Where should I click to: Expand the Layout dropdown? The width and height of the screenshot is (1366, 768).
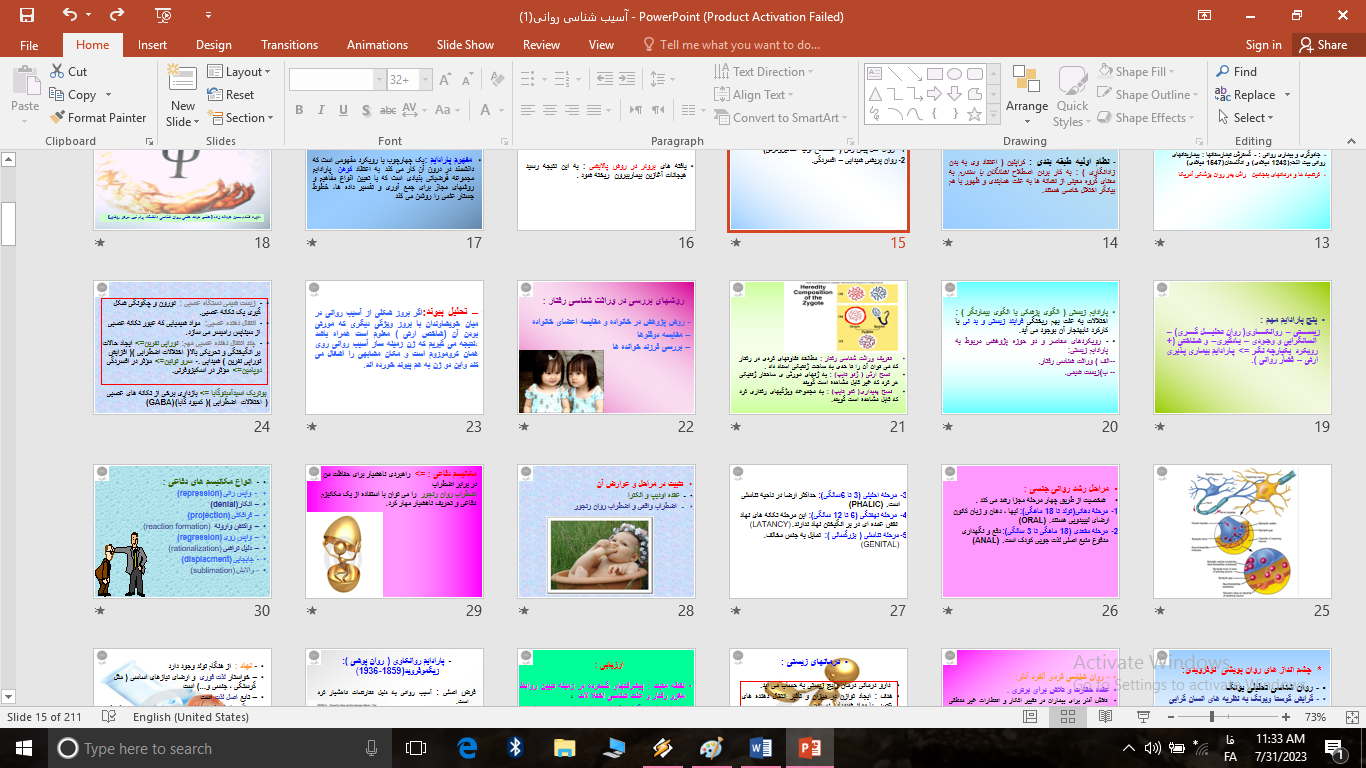point(243,72)
